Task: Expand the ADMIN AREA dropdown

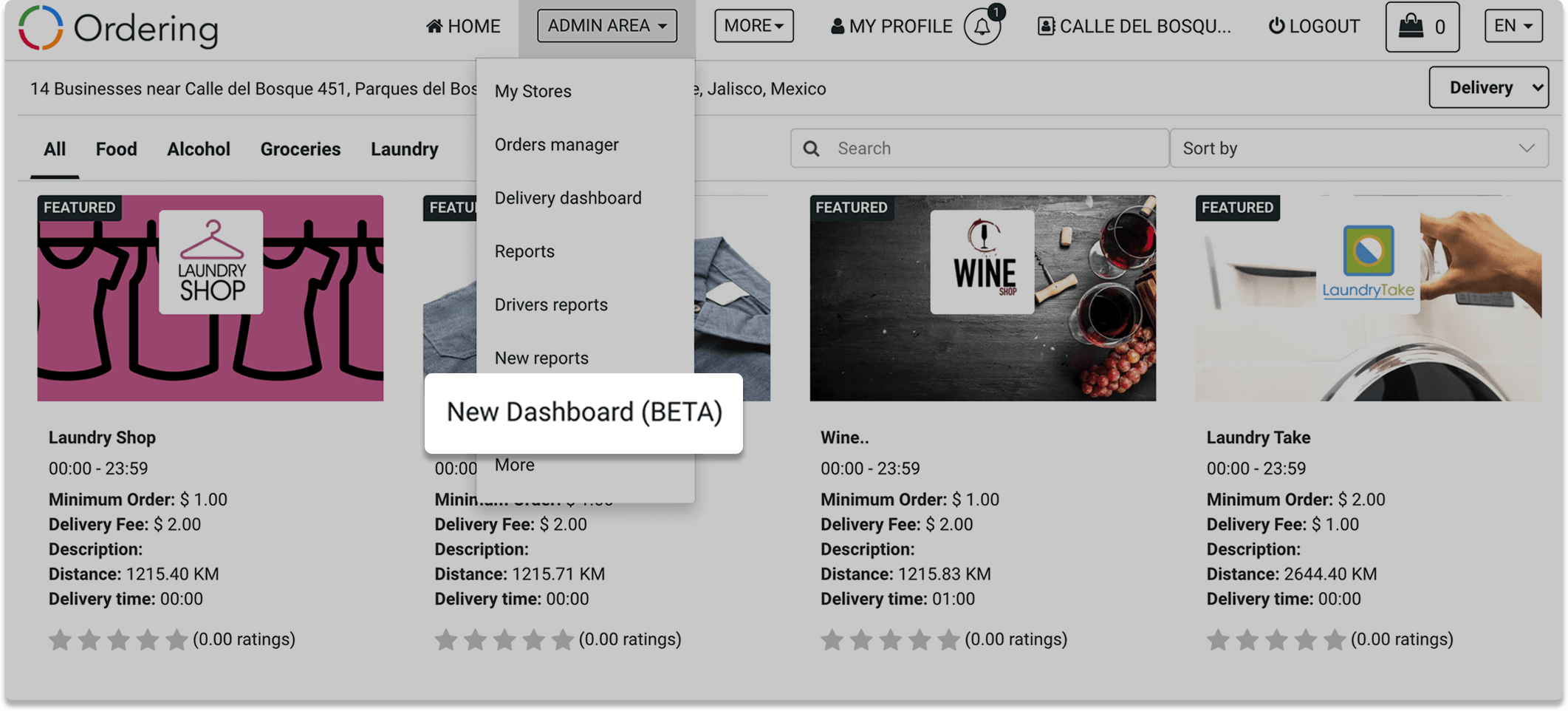Action: point(606,26)
